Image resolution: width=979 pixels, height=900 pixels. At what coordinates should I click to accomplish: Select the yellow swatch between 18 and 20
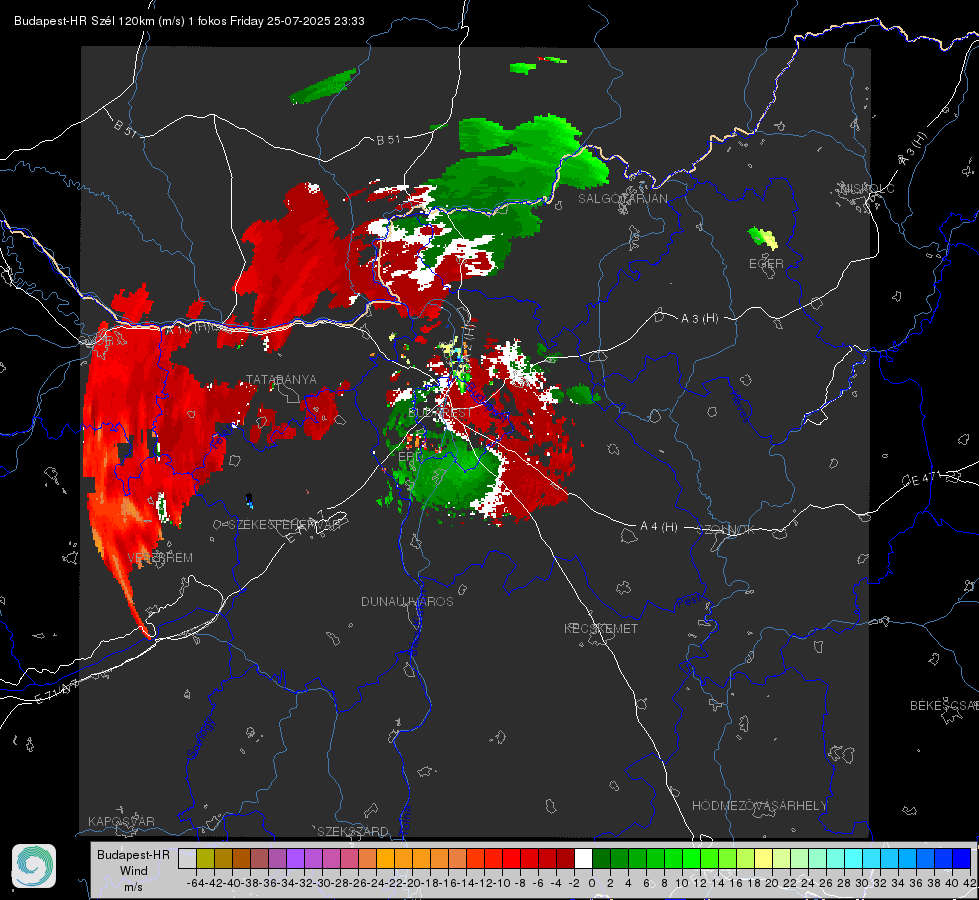pos(763,858)
